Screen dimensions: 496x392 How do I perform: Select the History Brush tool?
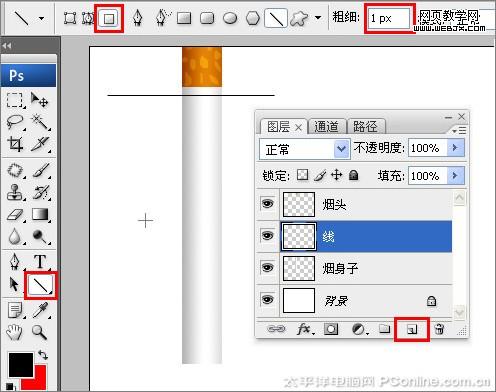(x=41, y=192)
